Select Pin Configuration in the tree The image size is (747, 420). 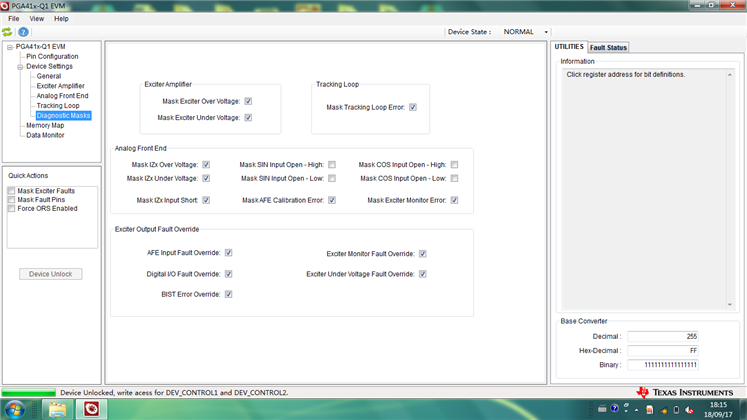[x=52, y=56]
